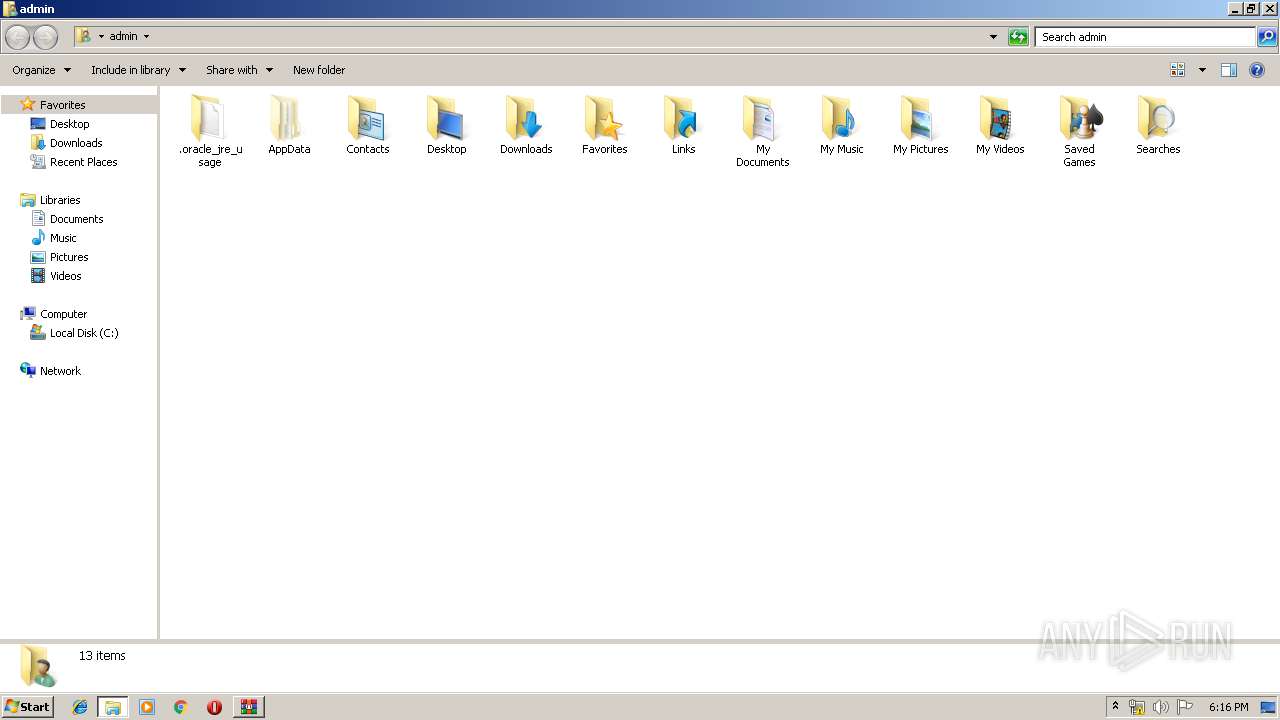This screenshot has height=720, width=1280.
Task: Open Recent Places in navigation pane
Action: click(x=83, y=162)
